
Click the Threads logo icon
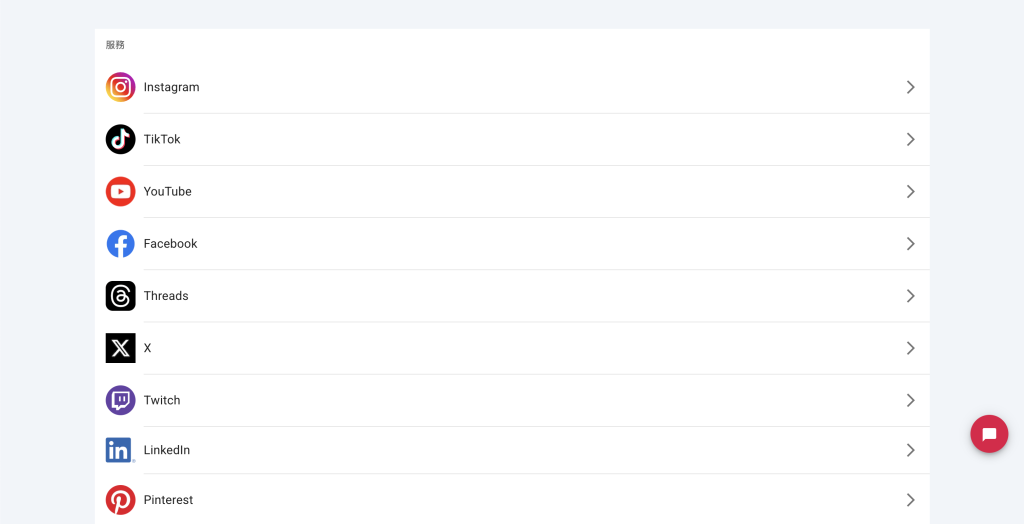tap(120, 296)
